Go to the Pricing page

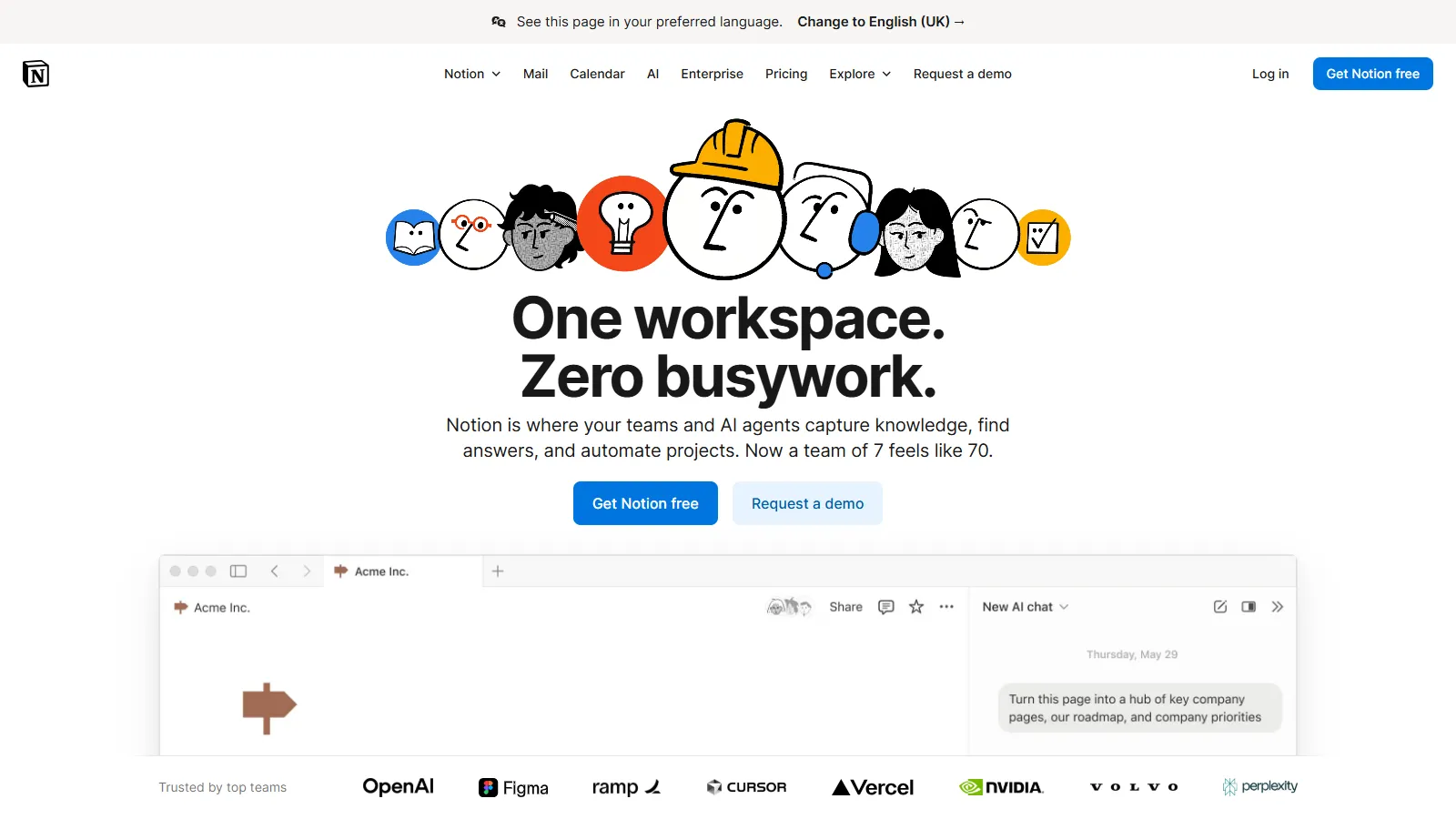(x=786, y=74)
